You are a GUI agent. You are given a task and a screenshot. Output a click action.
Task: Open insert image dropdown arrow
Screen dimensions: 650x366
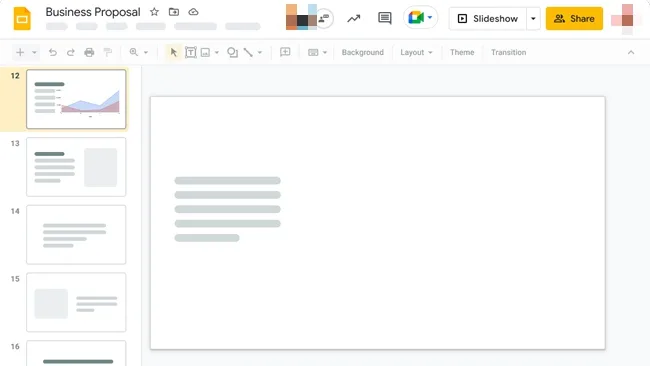click(217, 53)
